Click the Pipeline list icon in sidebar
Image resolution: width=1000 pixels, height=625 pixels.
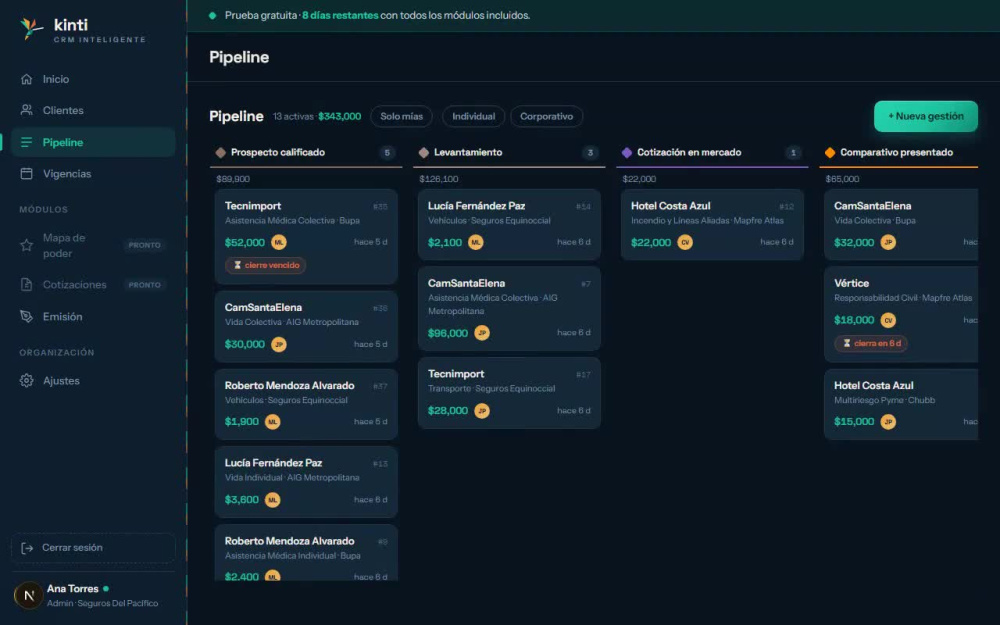pyautogui.click(x=26, y=142)
